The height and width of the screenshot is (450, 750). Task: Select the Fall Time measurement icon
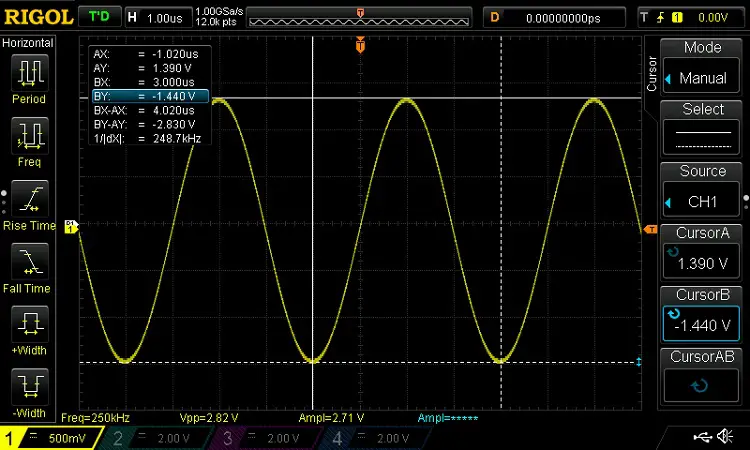30,261
